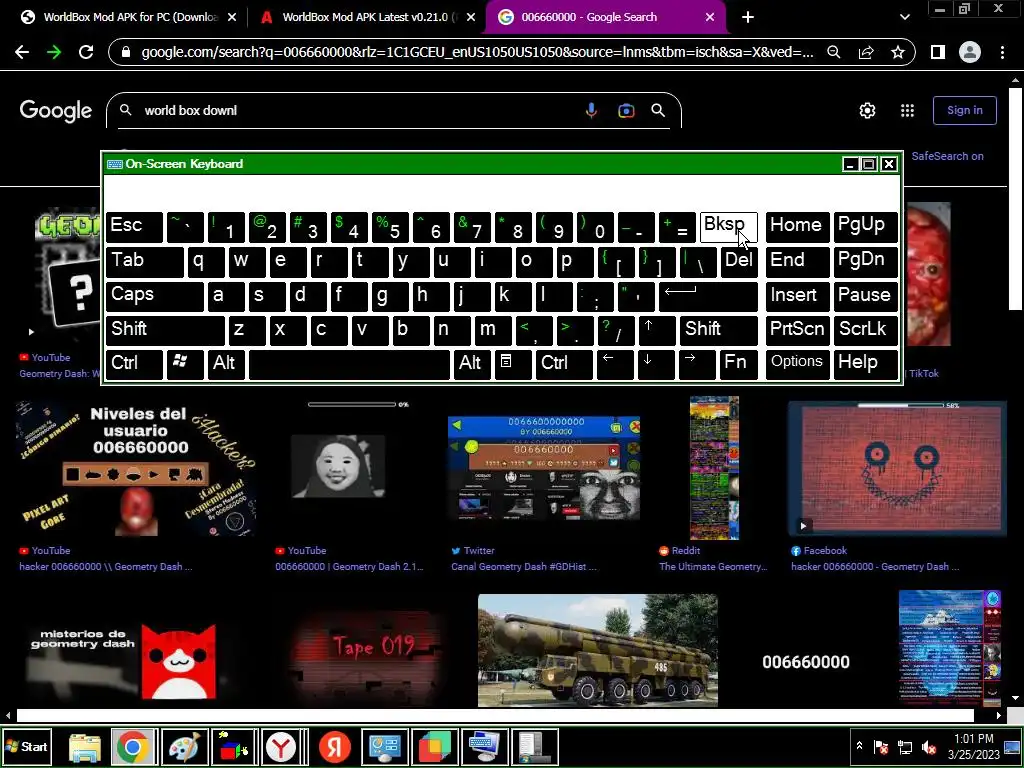
Task: Click Bksp key on On-Screen Keyboard
Action: [729, 227]
